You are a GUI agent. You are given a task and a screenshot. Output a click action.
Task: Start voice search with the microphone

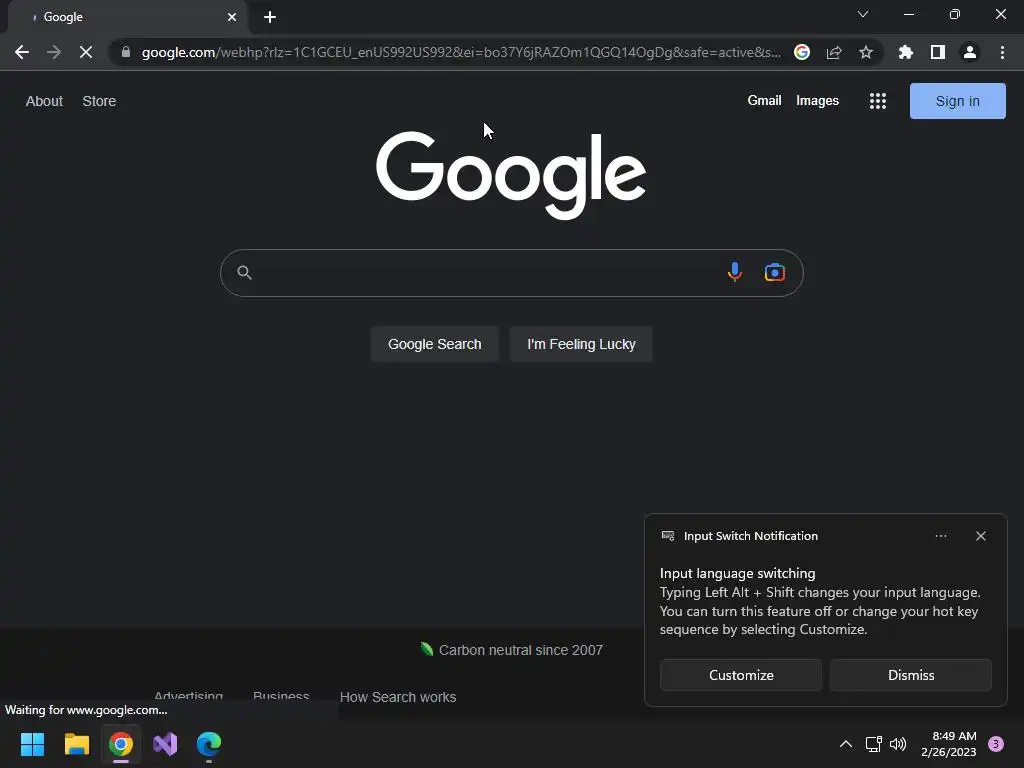coord(735,272)
